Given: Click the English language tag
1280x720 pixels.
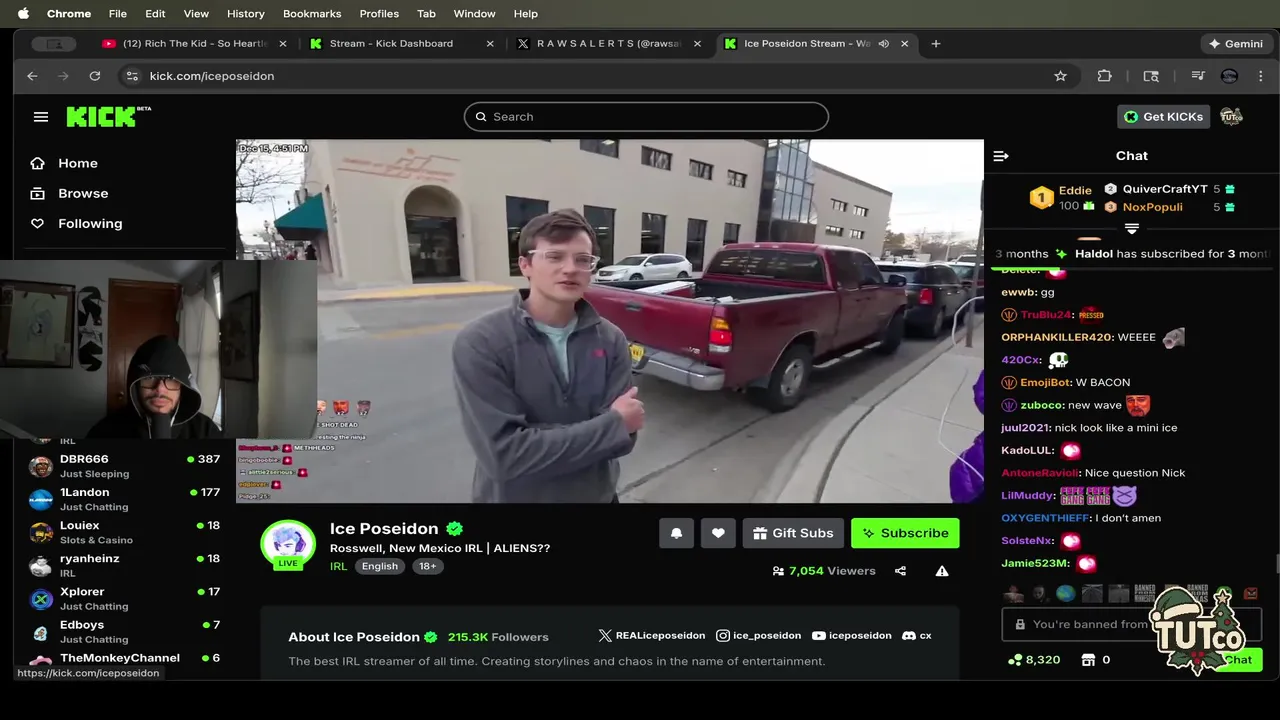Looking at the screenshot, I should point(380,566).
